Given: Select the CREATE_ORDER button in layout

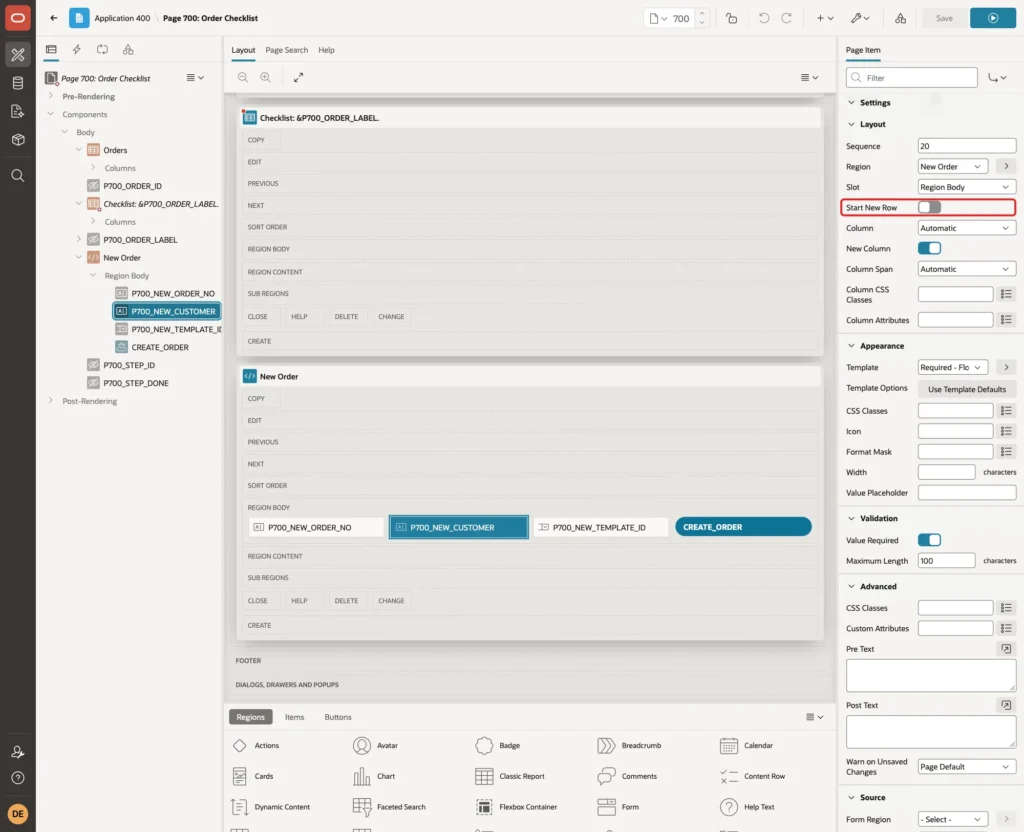Looking at the screenshot, I should point(743,527).
